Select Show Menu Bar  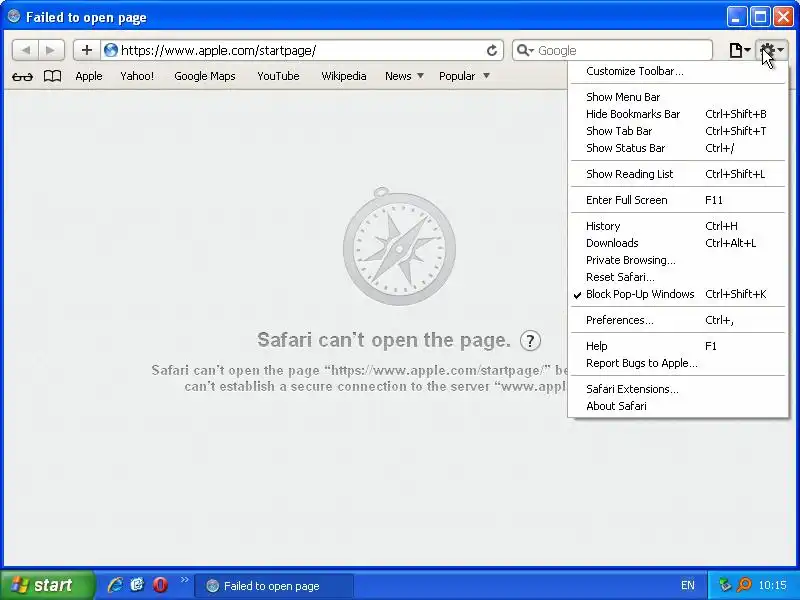(x=678, y=97)
